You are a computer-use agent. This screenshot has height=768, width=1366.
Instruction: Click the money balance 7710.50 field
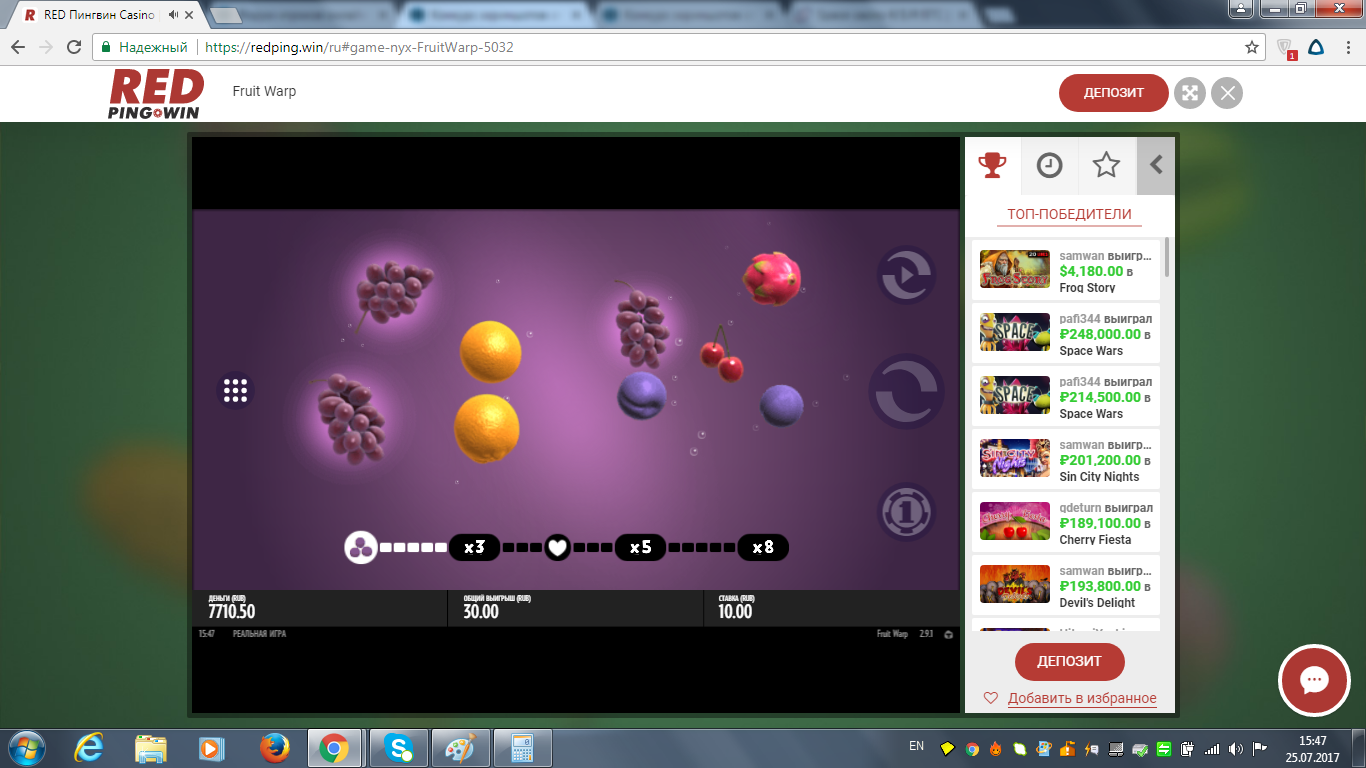[x=320, y=608]
